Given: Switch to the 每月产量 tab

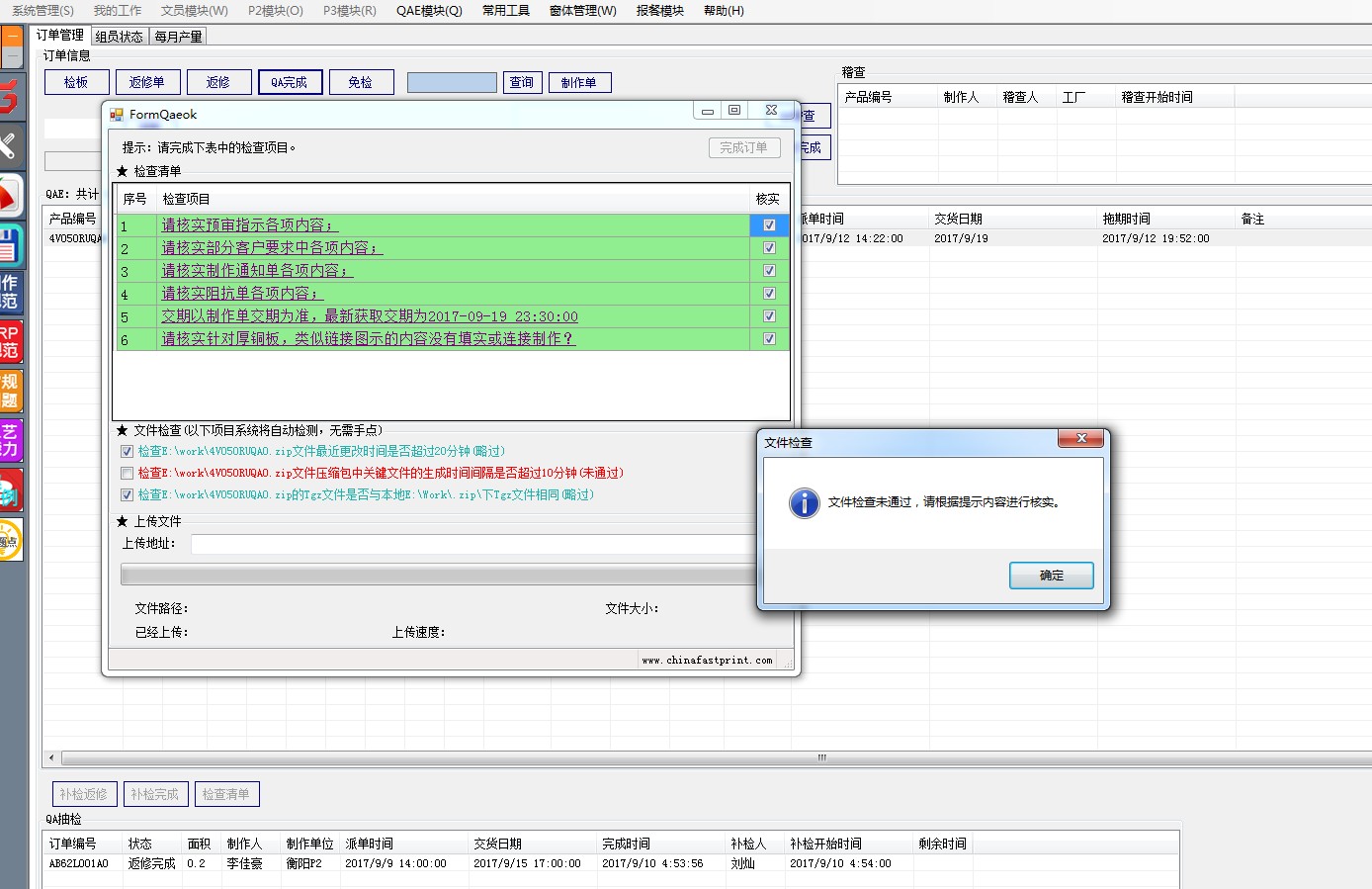Looking at the screenshot, I should tap(178, 37).
